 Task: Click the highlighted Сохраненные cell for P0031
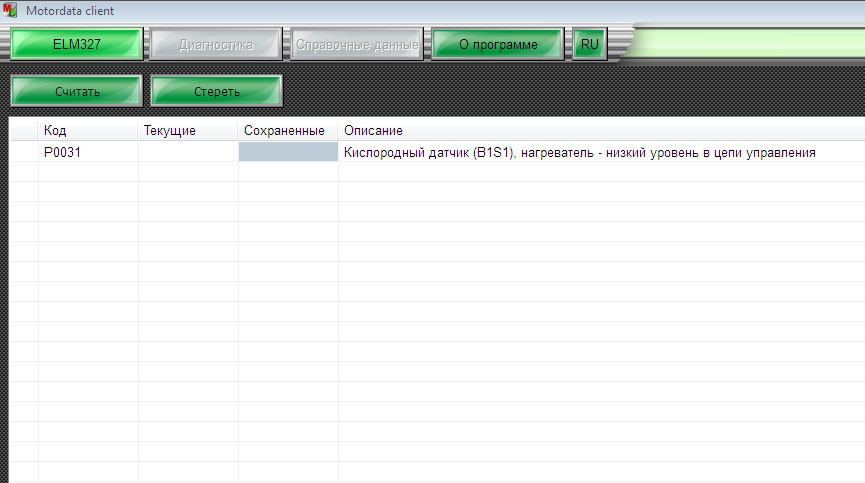pos(288,152)
